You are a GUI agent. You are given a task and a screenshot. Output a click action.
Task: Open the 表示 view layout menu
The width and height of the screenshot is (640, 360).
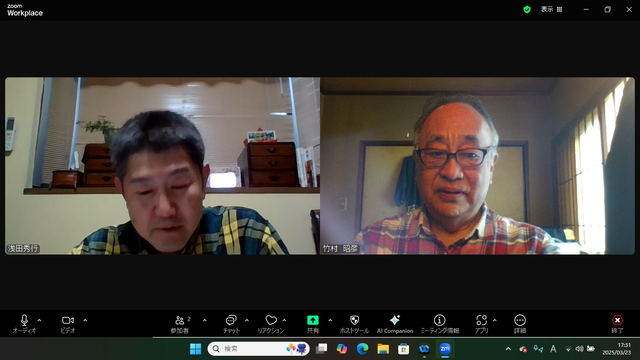pos(551,9)
